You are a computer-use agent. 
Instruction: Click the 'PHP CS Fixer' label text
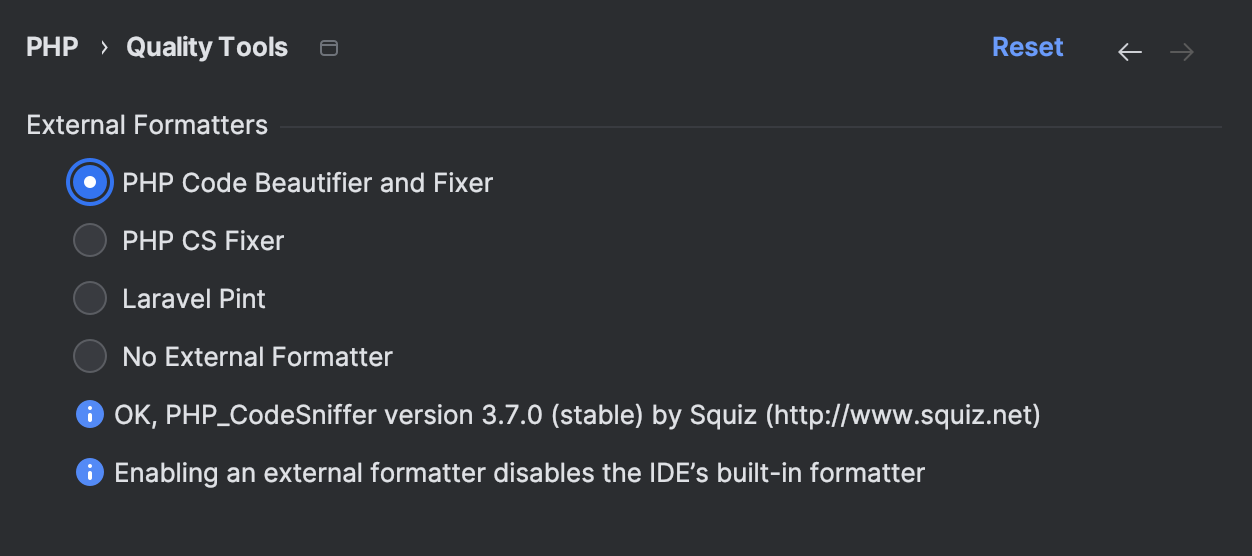203,241
